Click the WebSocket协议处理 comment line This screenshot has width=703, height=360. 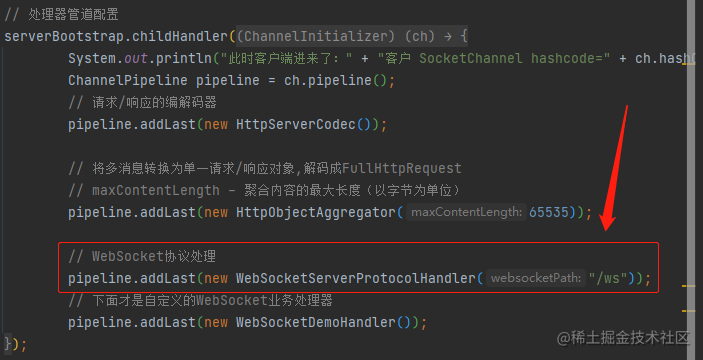(142, 256)
